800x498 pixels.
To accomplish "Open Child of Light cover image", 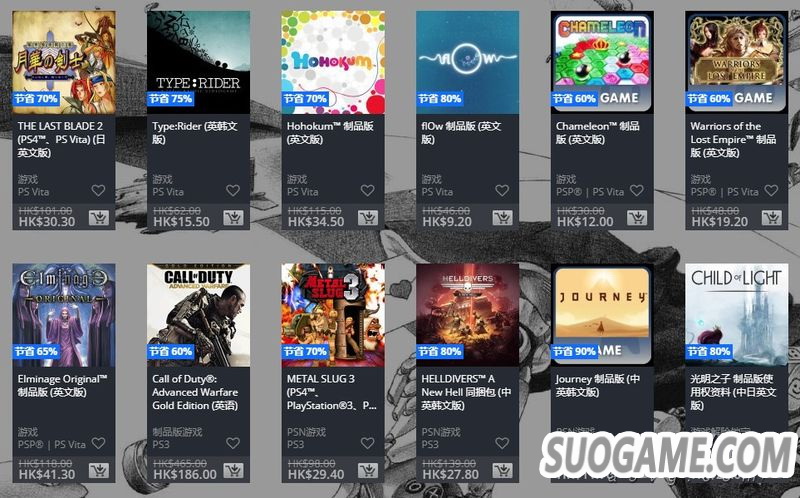I will point(737,315).
